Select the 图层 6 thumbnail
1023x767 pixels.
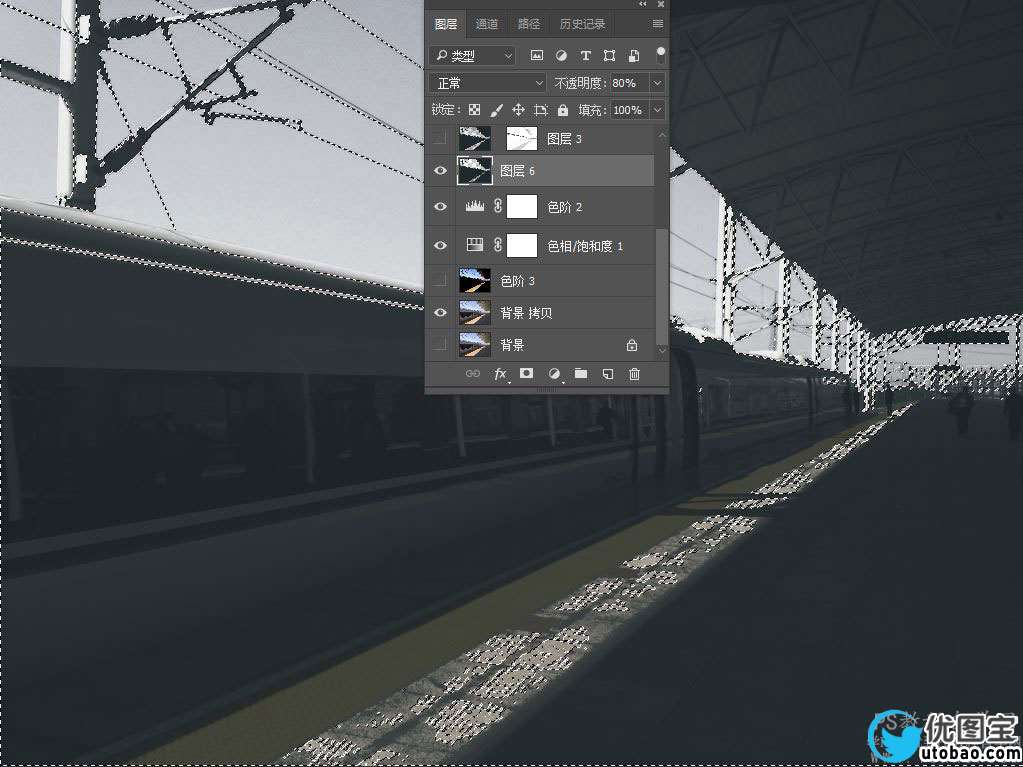coord(475,171)
